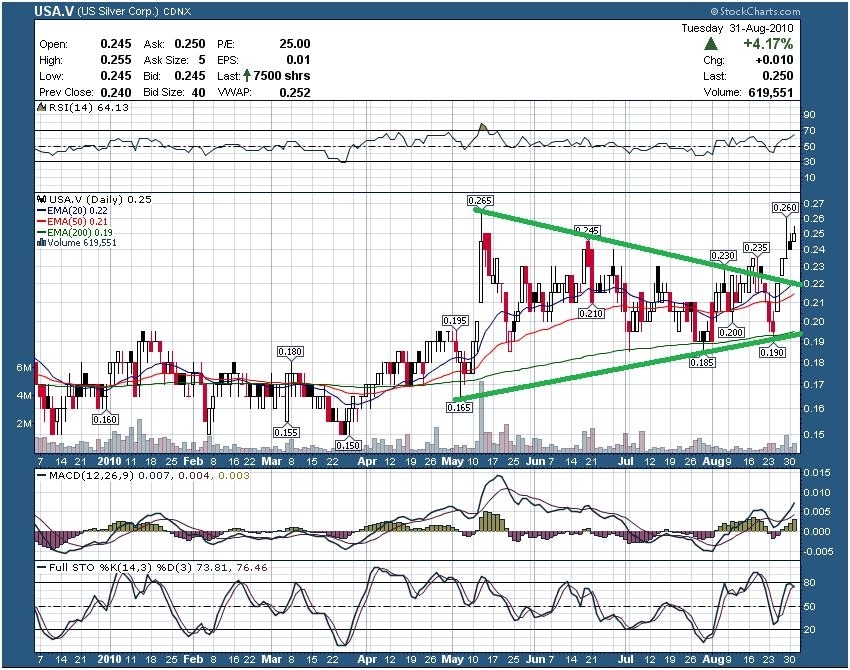The height and width of the screenshot is (670, 850).
Task: Click the +4.17% change percentage
Action: tap(768, 44)
